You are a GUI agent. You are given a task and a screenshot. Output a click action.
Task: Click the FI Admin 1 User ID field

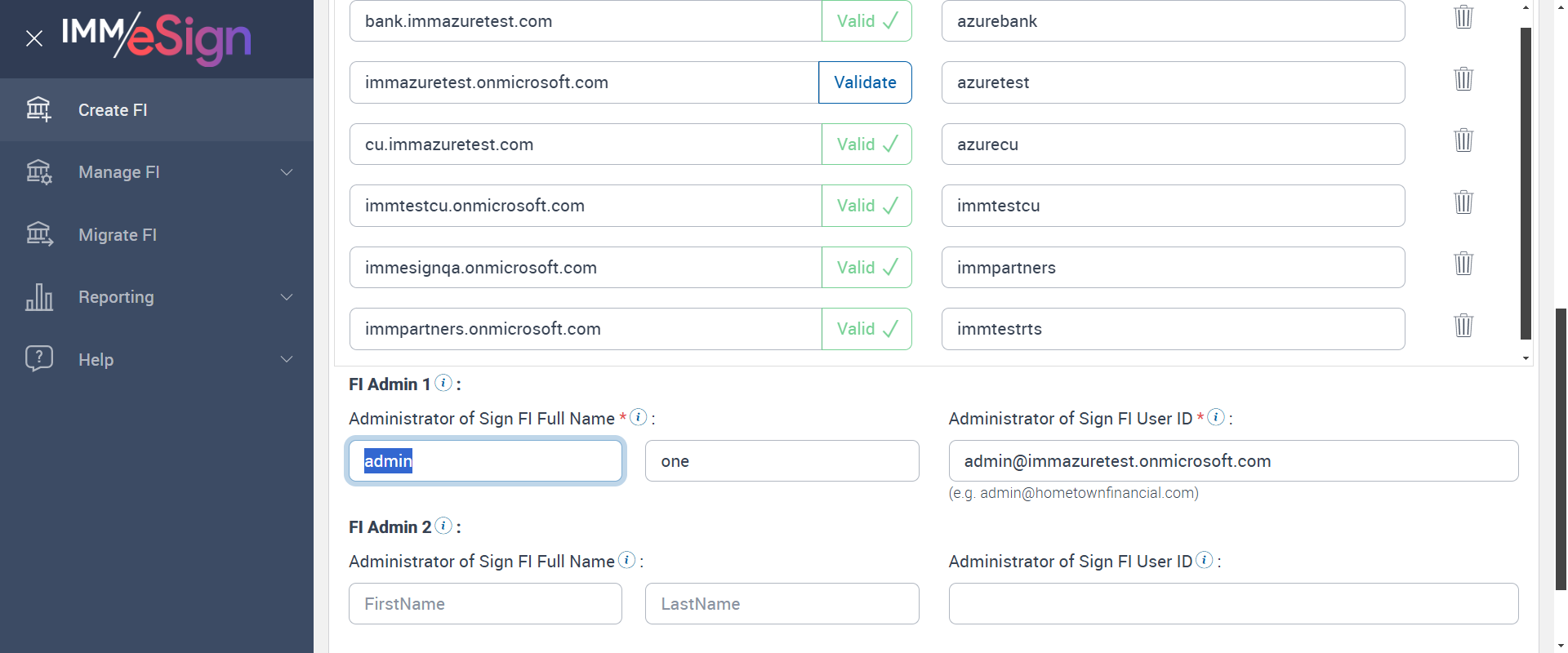[x=1233, y=461]
